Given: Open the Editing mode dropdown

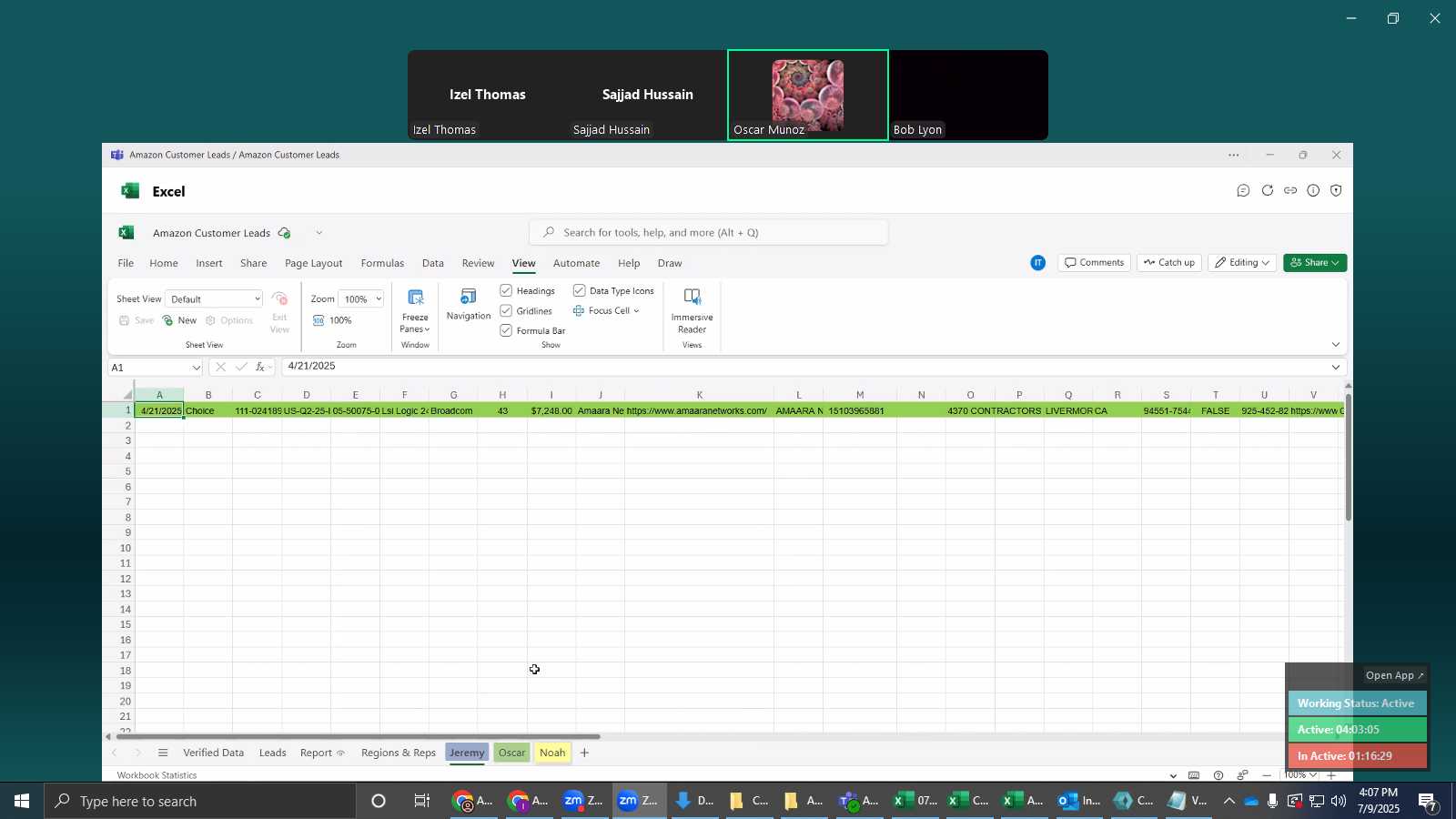Looking at the screenshot, I should point(1241,263).
